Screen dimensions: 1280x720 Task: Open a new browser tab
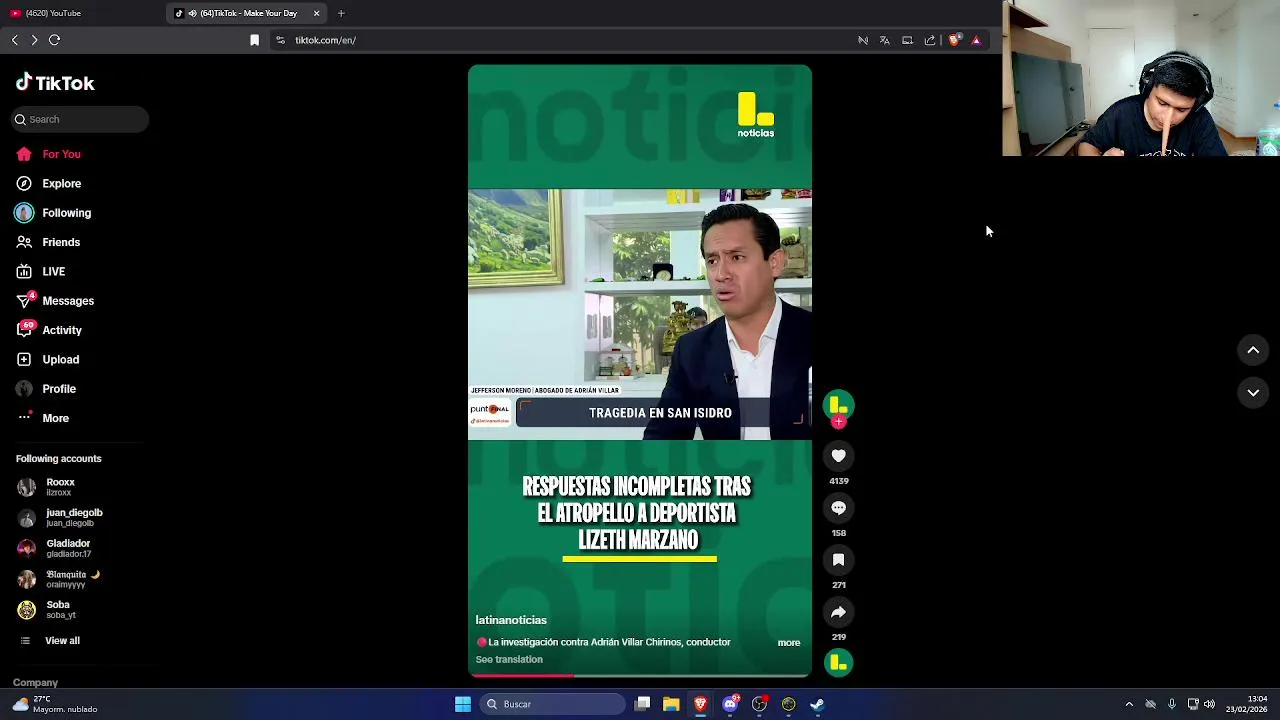point(341,13)
